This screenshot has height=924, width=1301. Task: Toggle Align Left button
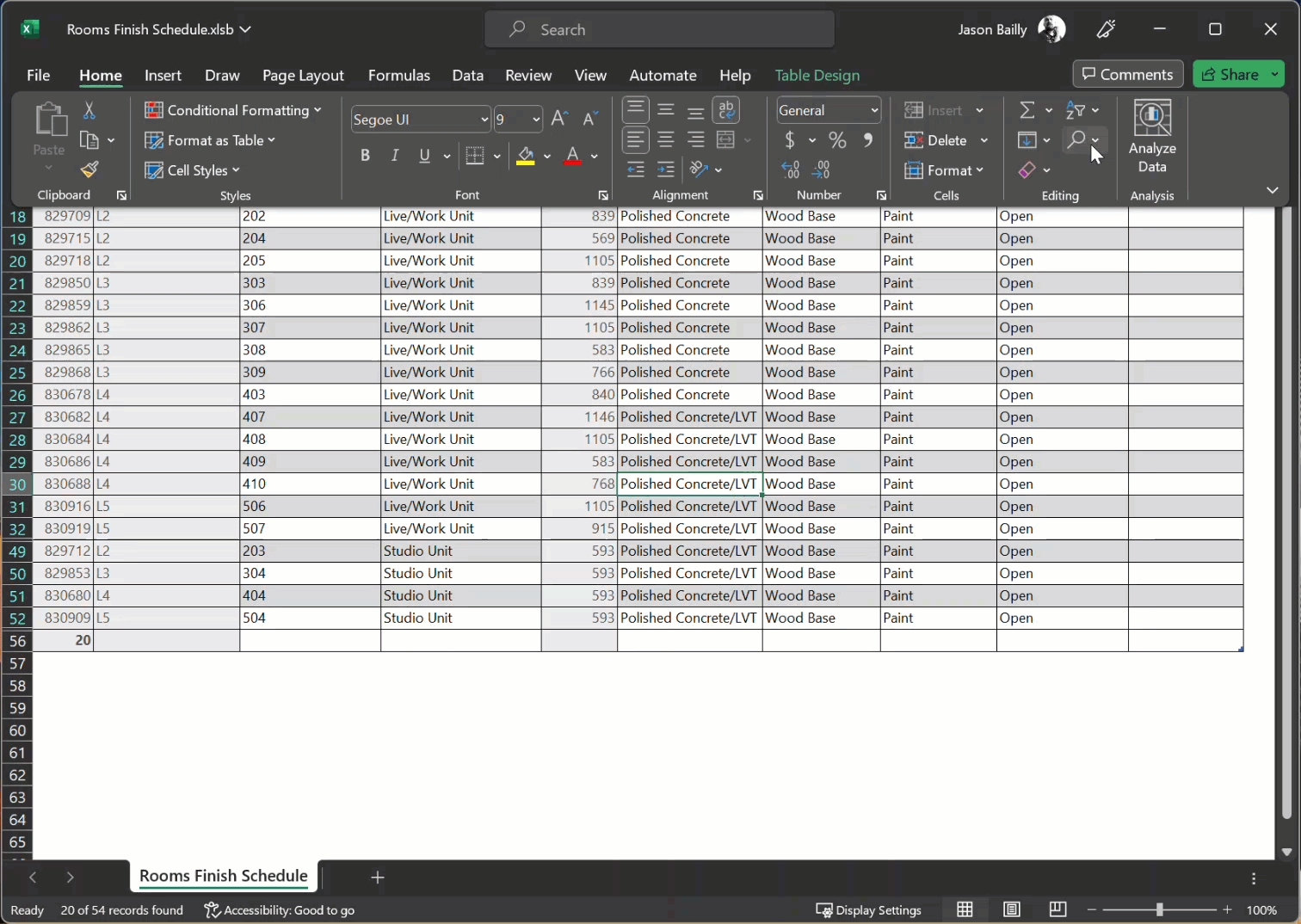point(636,139)
